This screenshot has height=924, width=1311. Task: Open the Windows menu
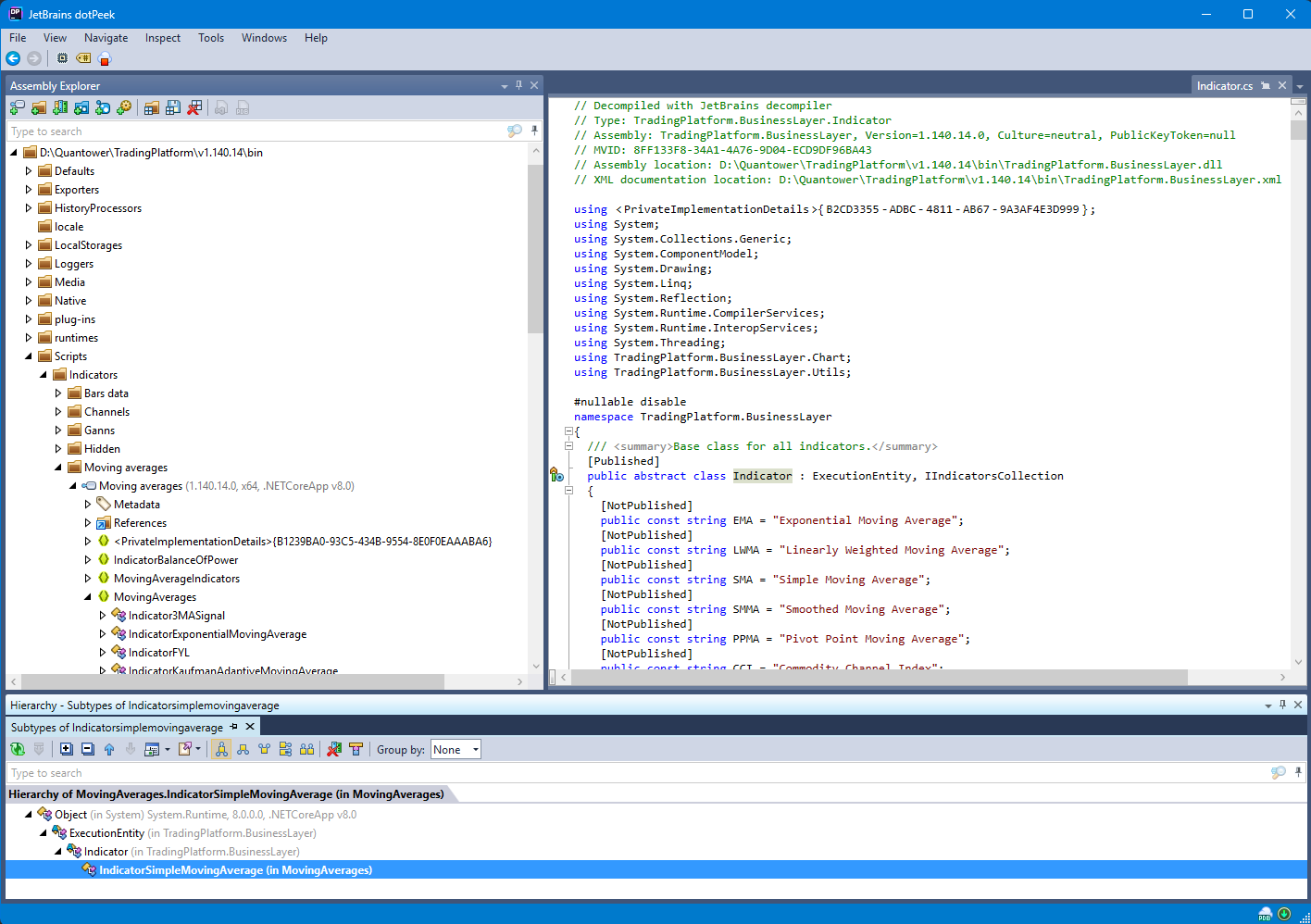[x=264, y=38]
